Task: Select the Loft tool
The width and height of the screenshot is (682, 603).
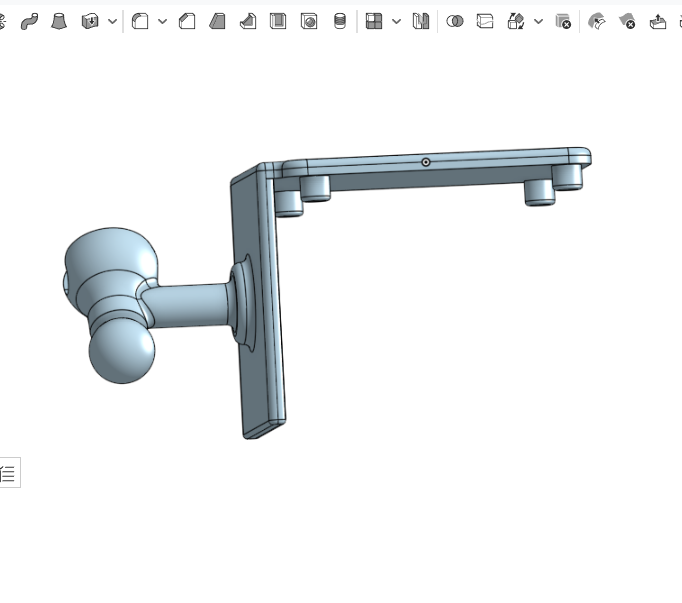Action: (x=59, y=21)
